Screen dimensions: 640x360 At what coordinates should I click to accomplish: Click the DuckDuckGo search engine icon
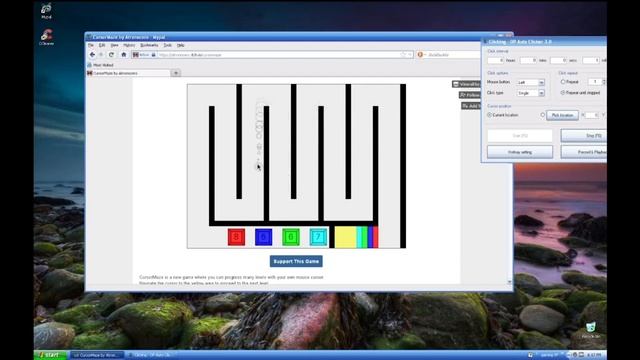(420, 55)
